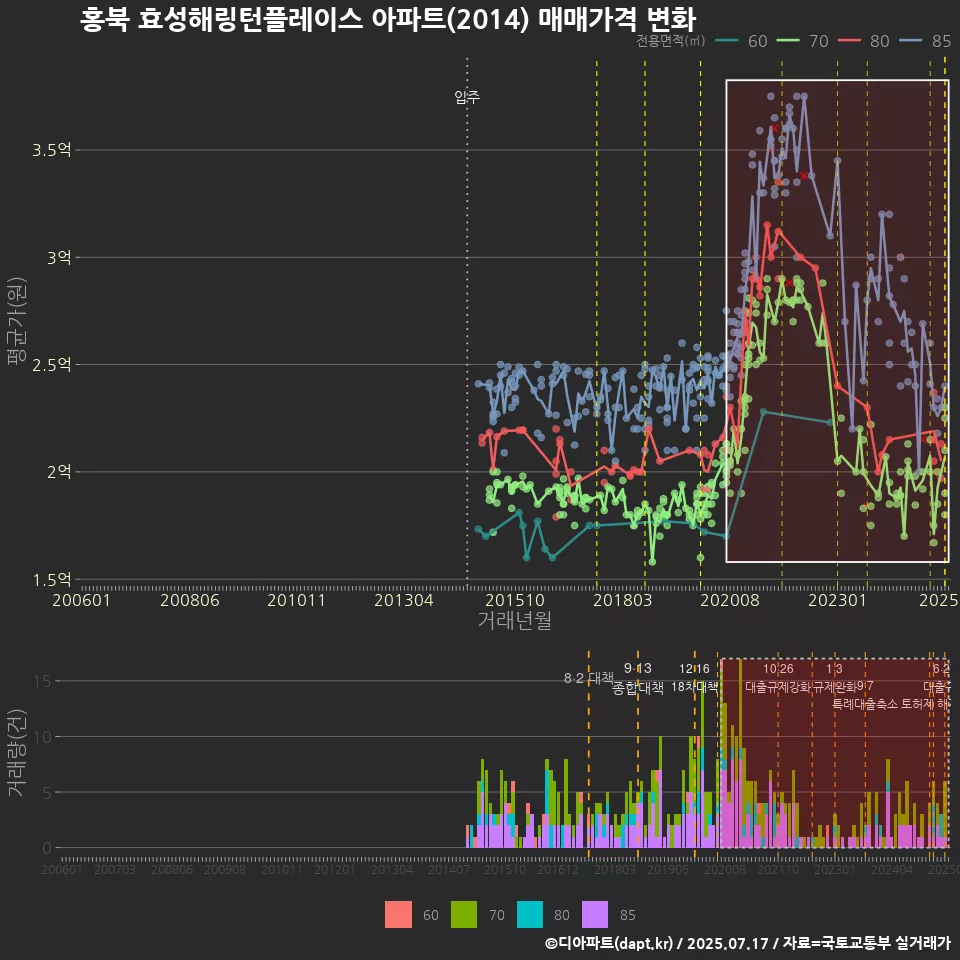Click the 202301 price chart x-axis label

[838, 600]
